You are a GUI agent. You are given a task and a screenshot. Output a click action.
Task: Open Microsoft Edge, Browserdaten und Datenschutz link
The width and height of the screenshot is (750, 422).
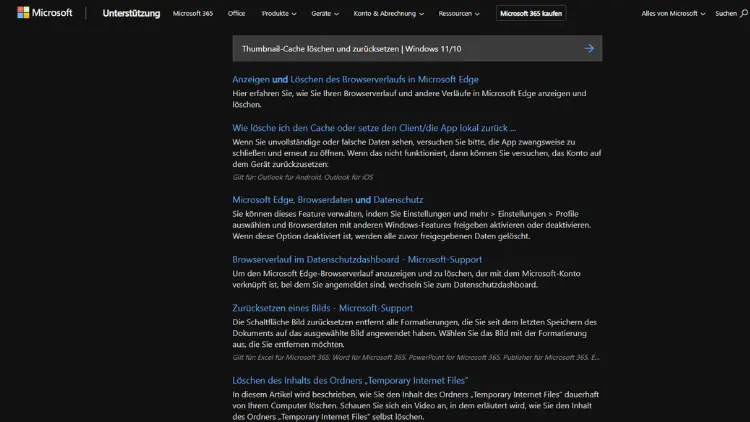(328, 200)
